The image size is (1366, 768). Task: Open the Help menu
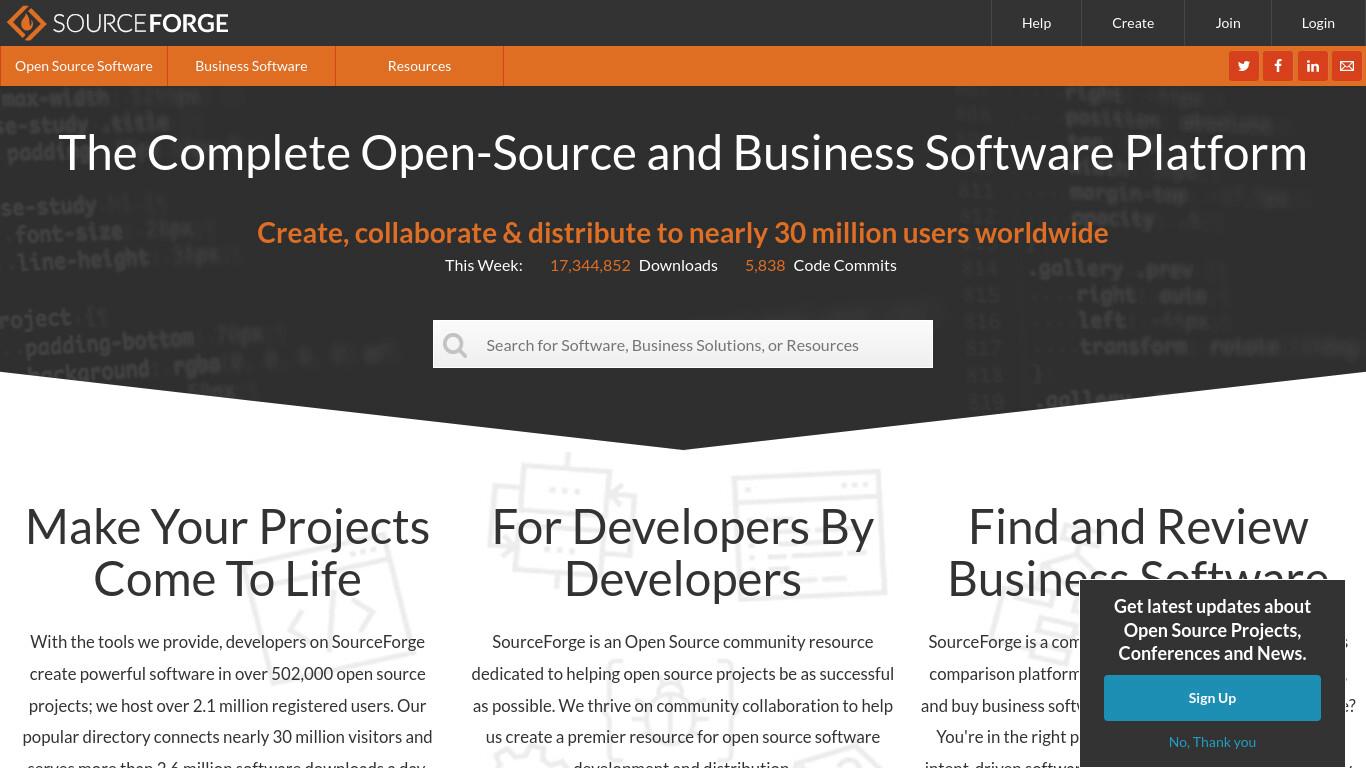click(x=1036, y=23)
